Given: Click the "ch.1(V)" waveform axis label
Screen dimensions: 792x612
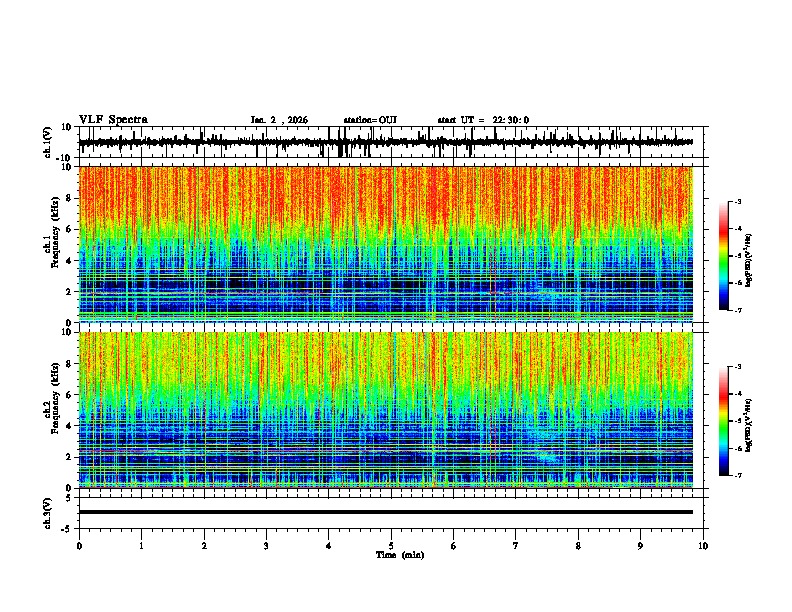Looking at the screenshot, I should pyautogui.click(x=47, y=142).
